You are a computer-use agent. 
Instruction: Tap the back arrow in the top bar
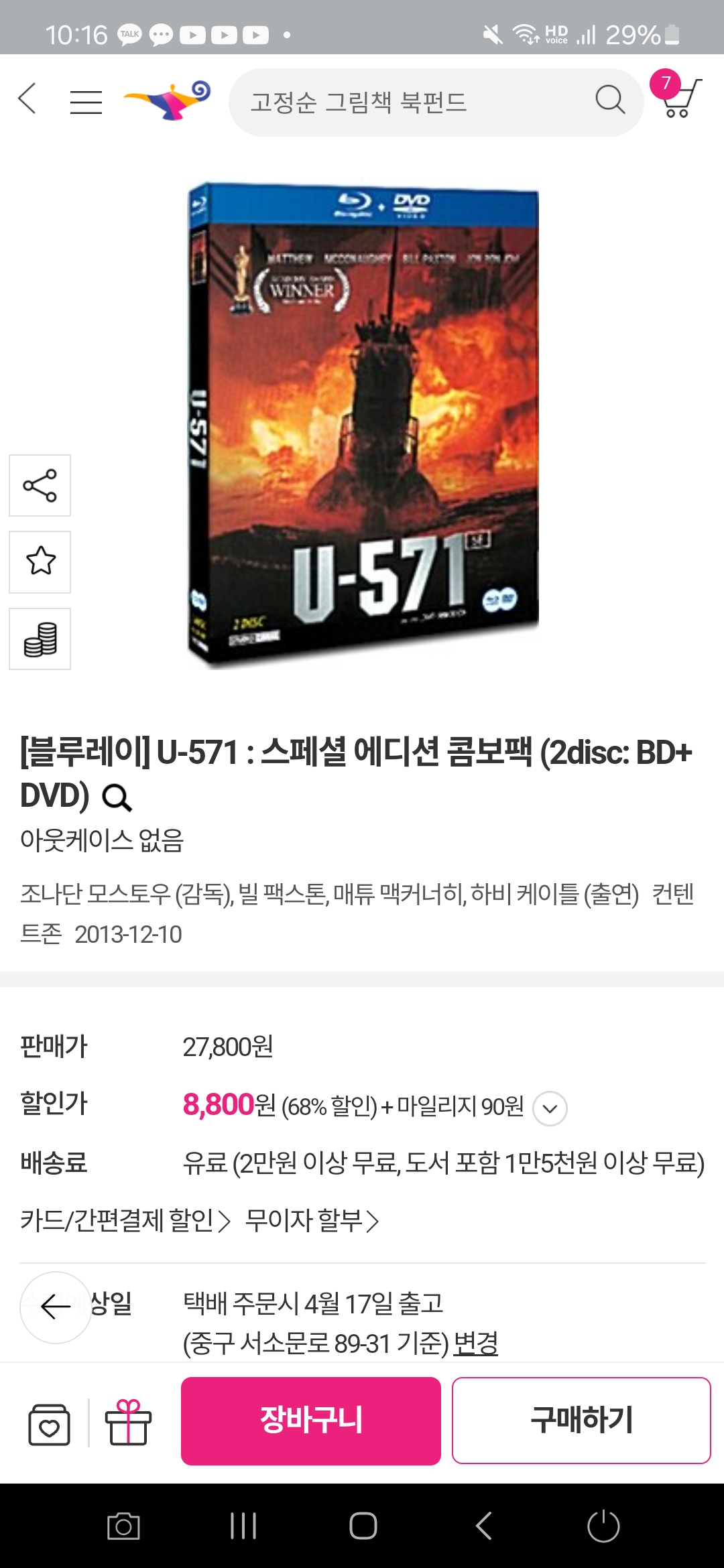coord(27,99)
